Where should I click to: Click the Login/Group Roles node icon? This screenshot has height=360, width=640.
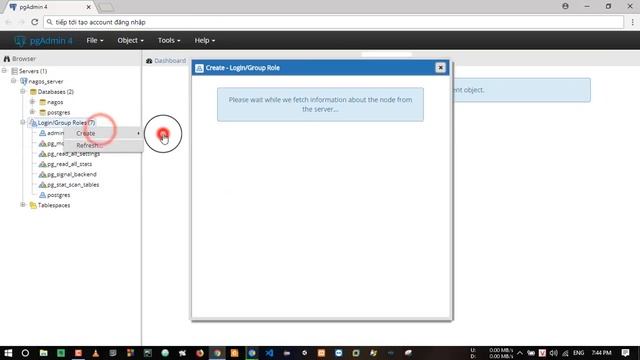click(33, 122)
